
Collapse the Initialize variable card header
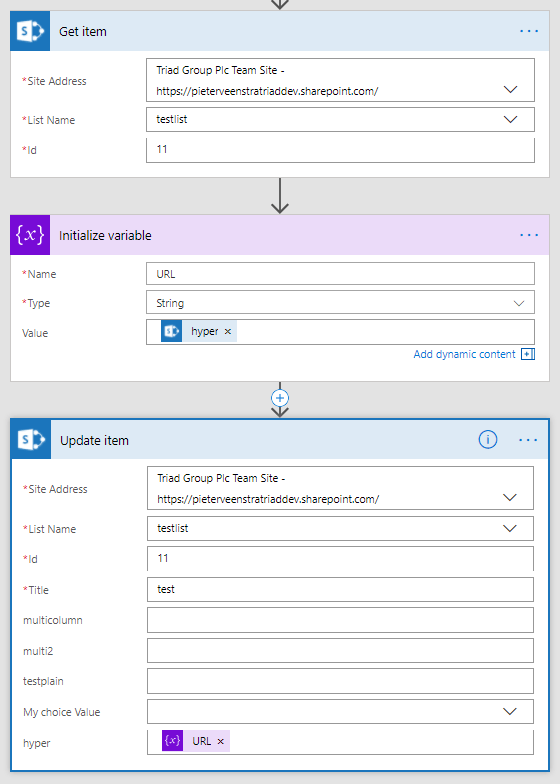280,235
